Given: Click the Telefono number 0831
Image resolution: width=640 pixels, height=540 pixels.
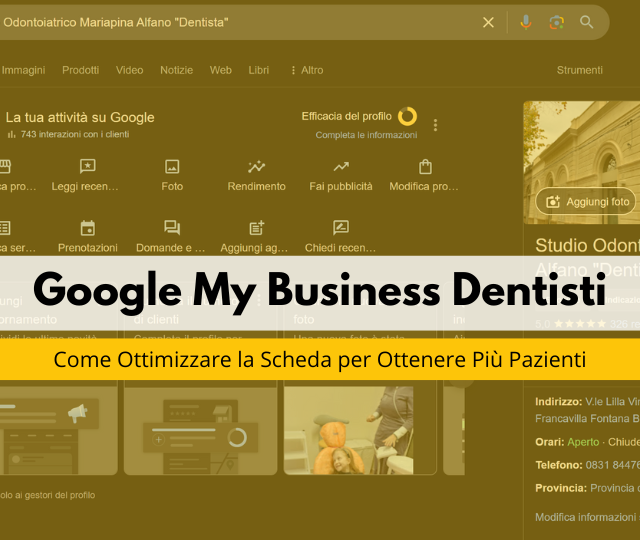Looking at the screenshot, I should [x=613, y=465].
